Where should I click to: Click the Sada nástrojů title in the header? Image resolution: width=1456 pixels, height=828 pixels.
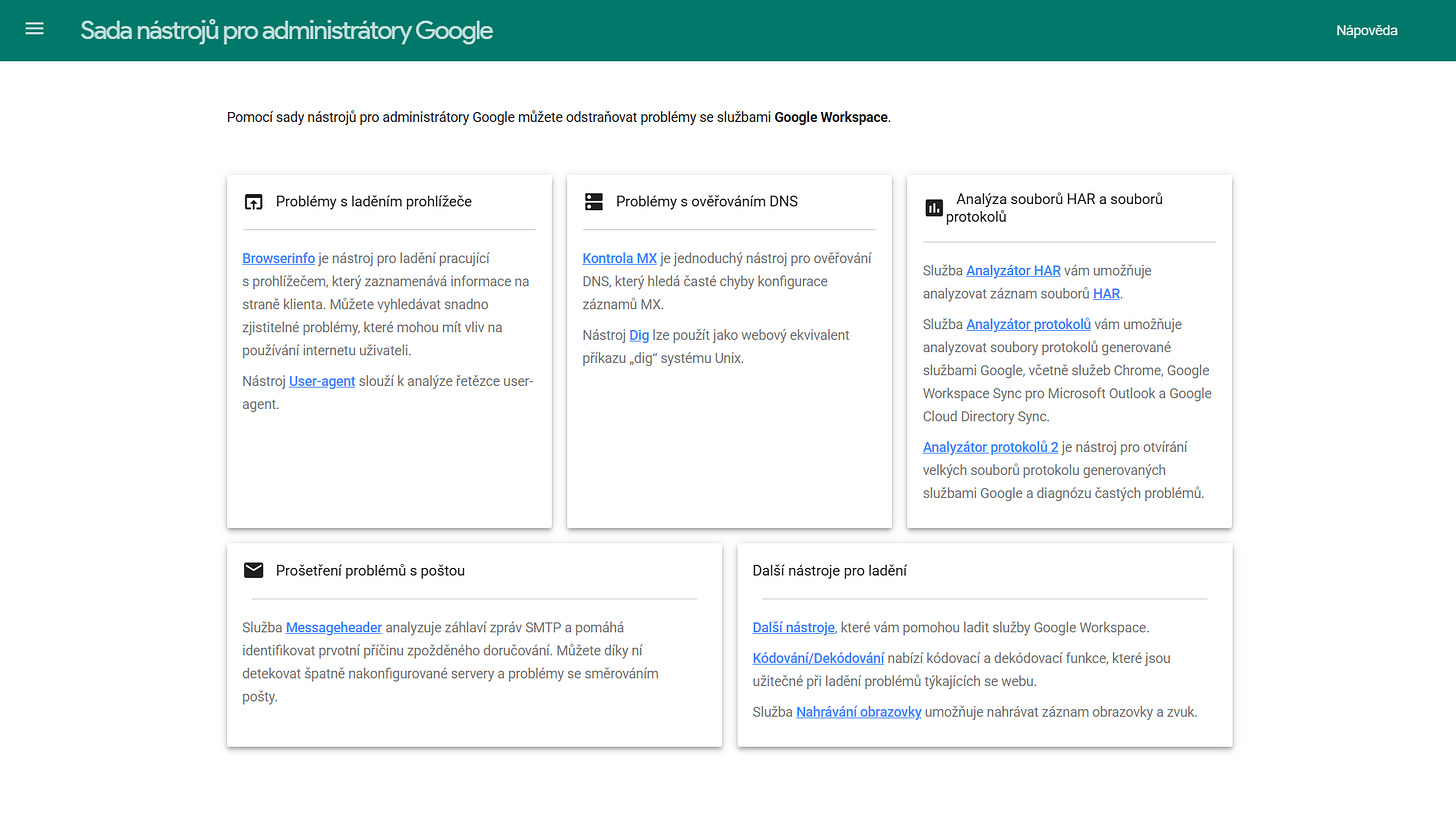point(286,30)
